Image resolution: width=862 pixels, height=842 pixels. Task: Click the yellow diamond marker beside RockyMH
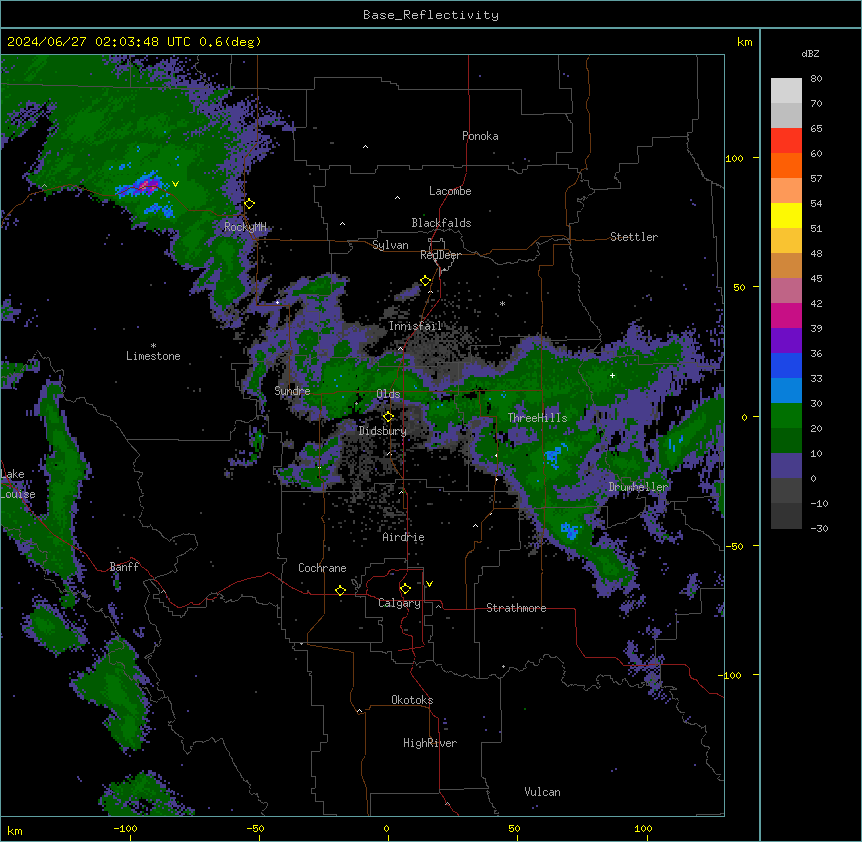[250, 204]
